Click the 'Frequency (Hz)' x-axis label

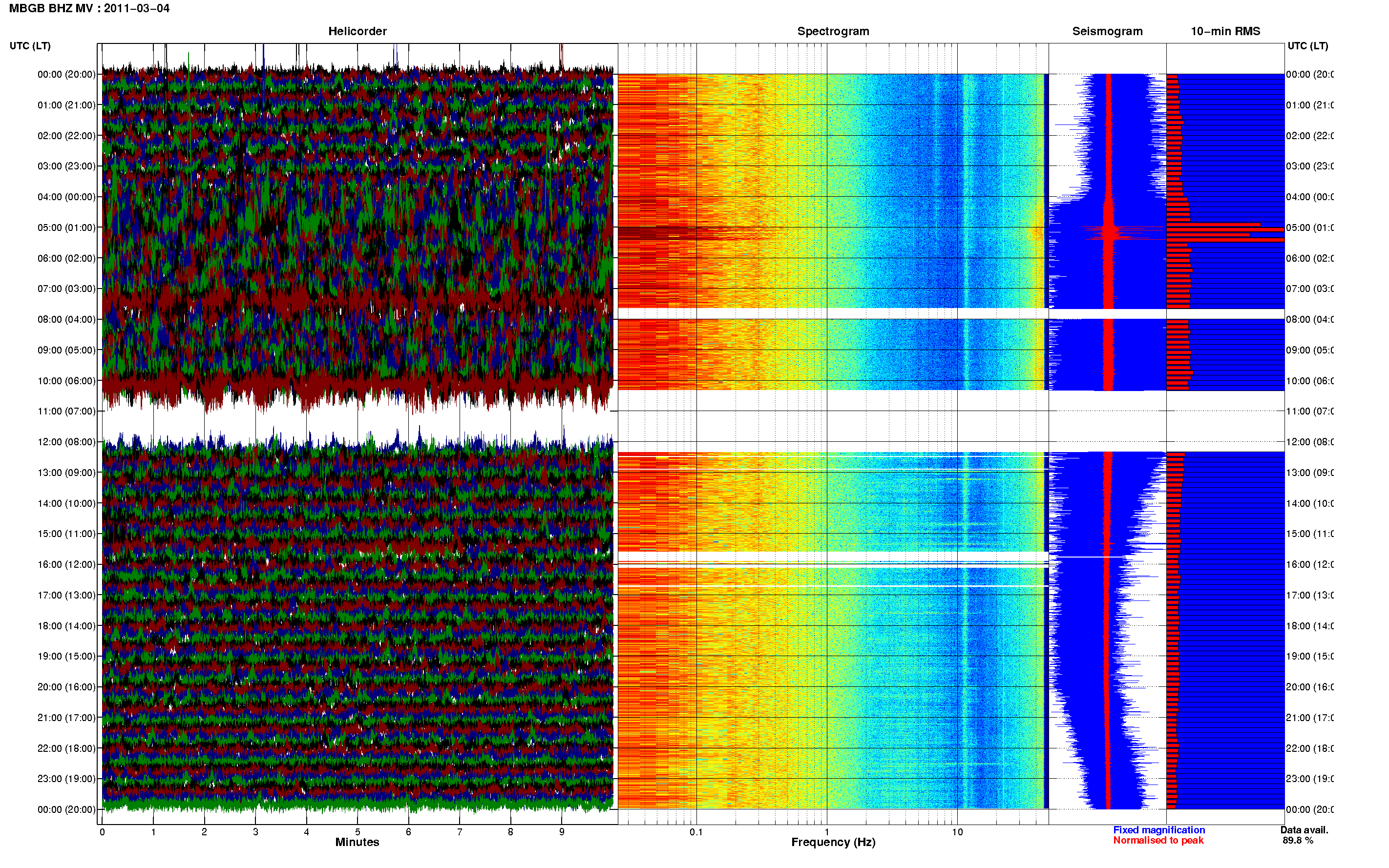833,843
